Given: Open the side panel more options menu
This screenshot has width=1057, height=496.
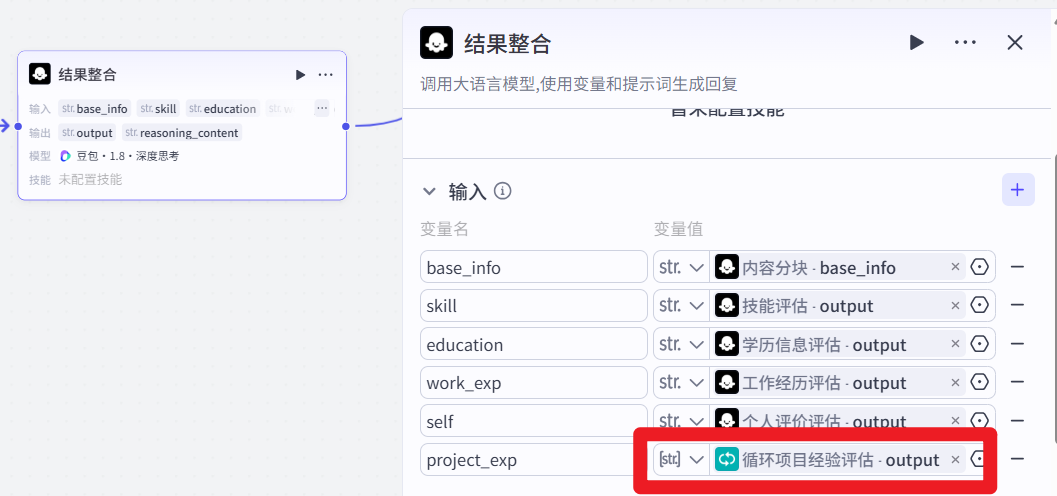Looking at the screenshot, I should (x=965, y=43).
